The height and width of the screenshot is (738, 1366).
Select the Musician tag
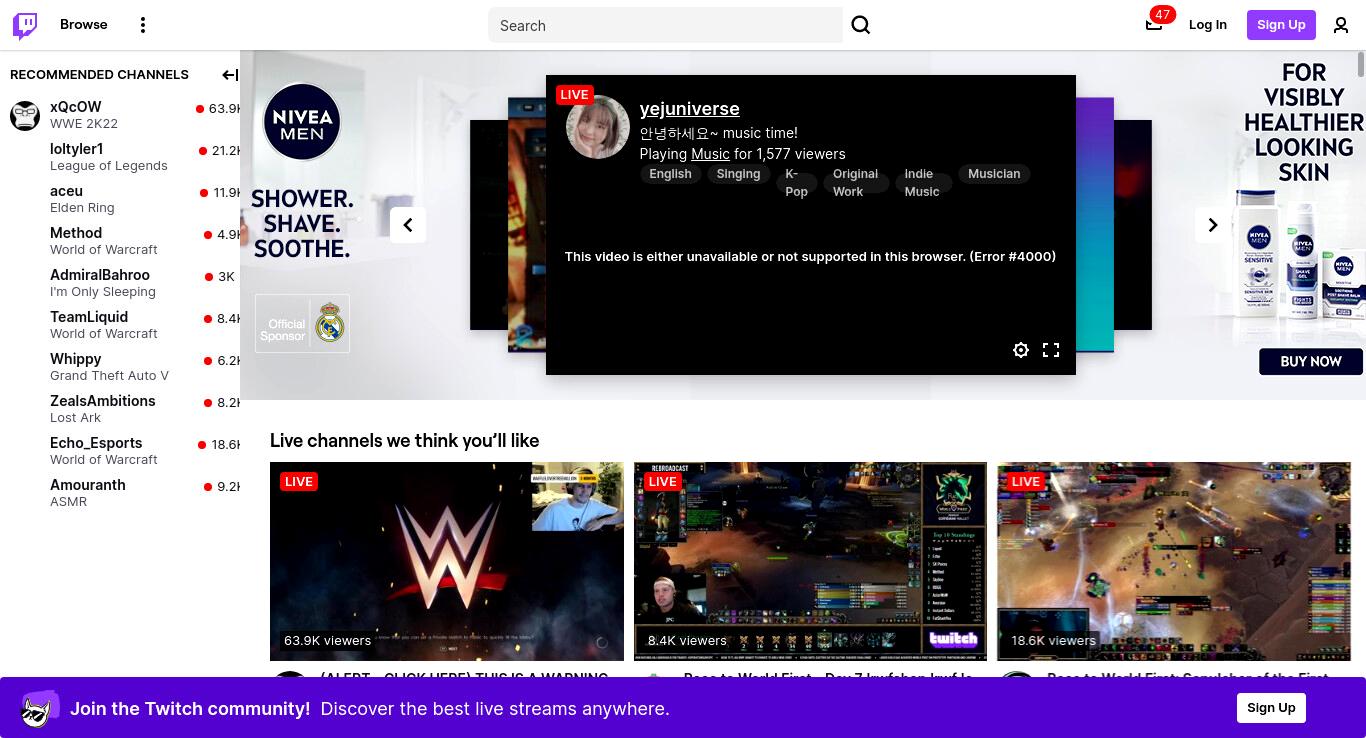click(x=994, y=174)
